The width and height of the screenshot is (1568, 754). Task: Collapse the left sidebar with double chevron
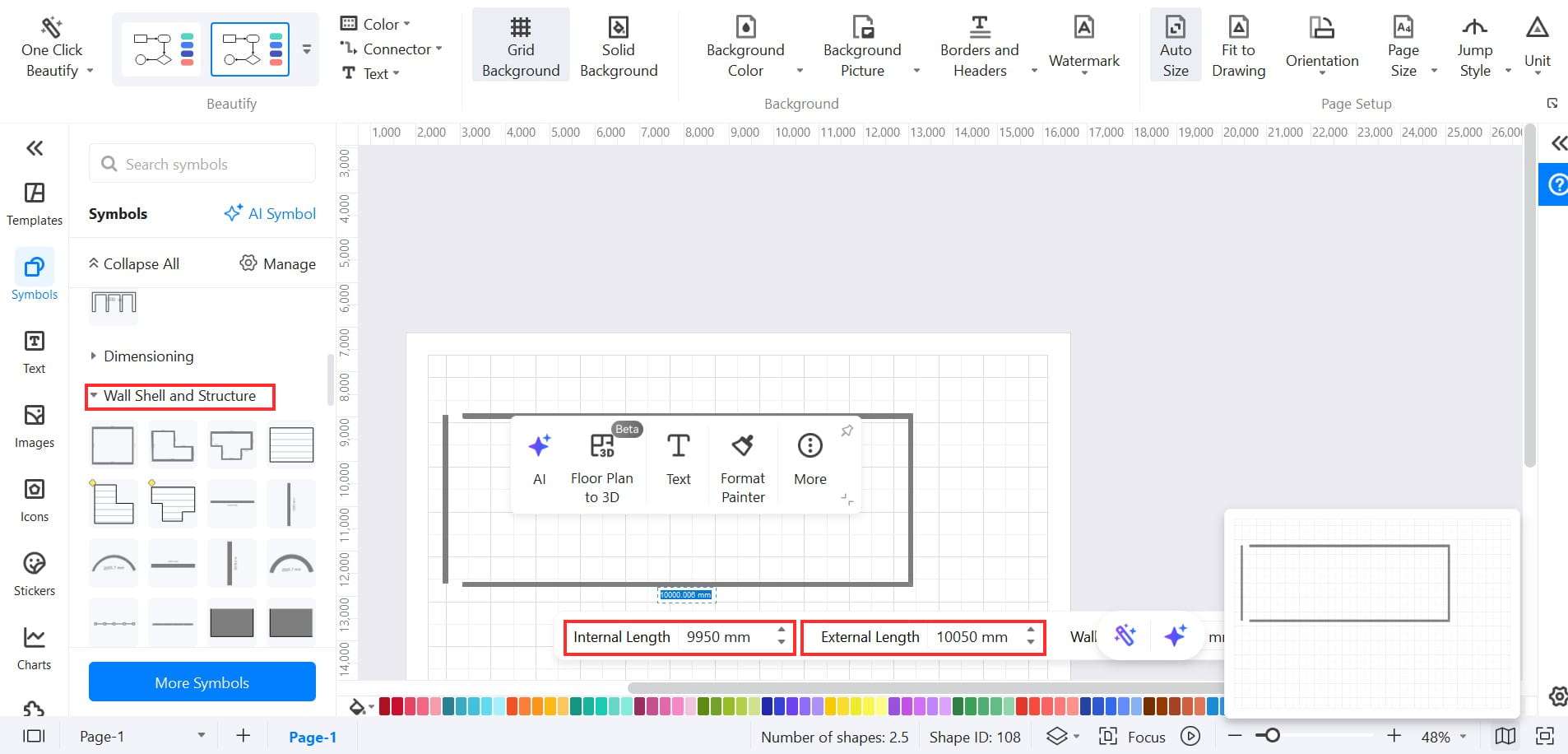pos(35,148)
